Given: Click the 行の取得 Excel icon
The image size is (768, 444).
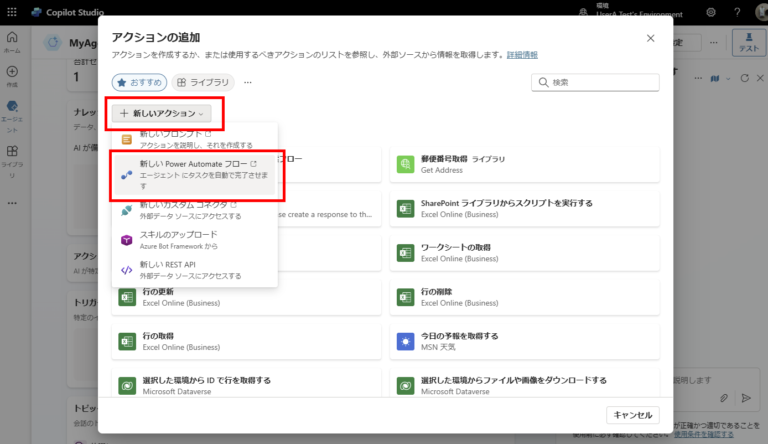Looking at the screenshot, I should pyautogui.click(x=128, y=341).
